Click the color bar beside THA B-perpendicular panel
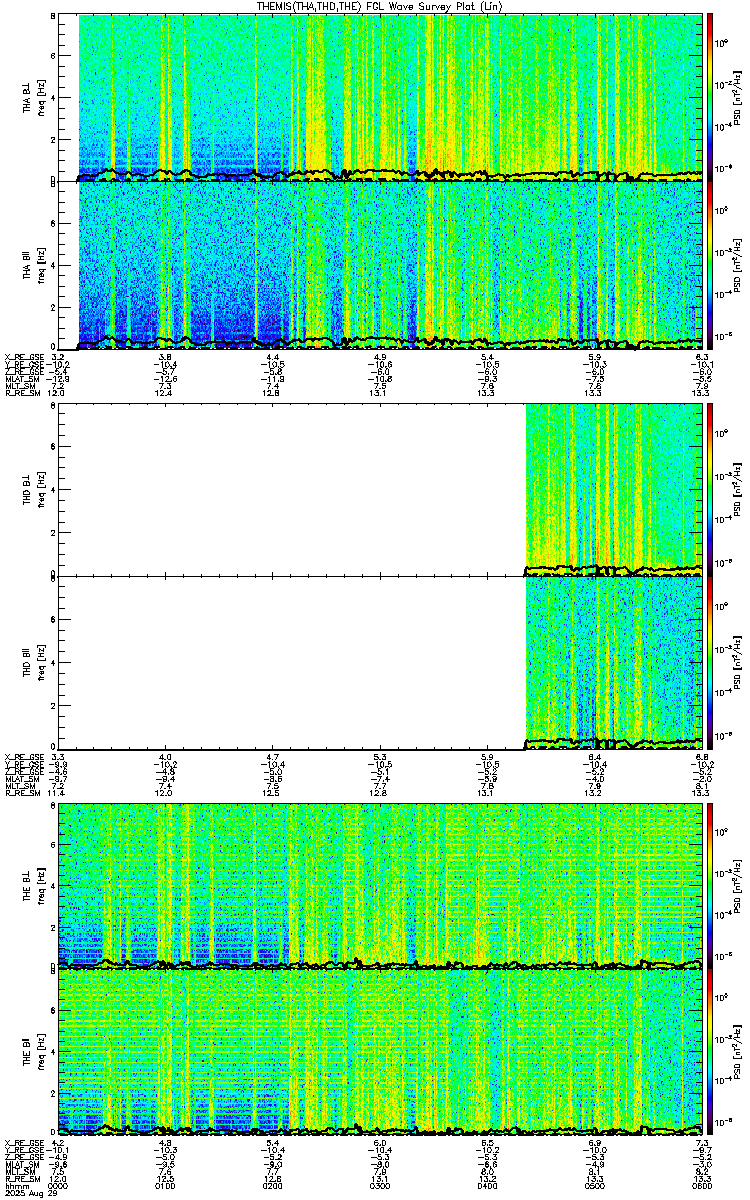This screenshot has width=750, height=1200. tap(710, 97)
